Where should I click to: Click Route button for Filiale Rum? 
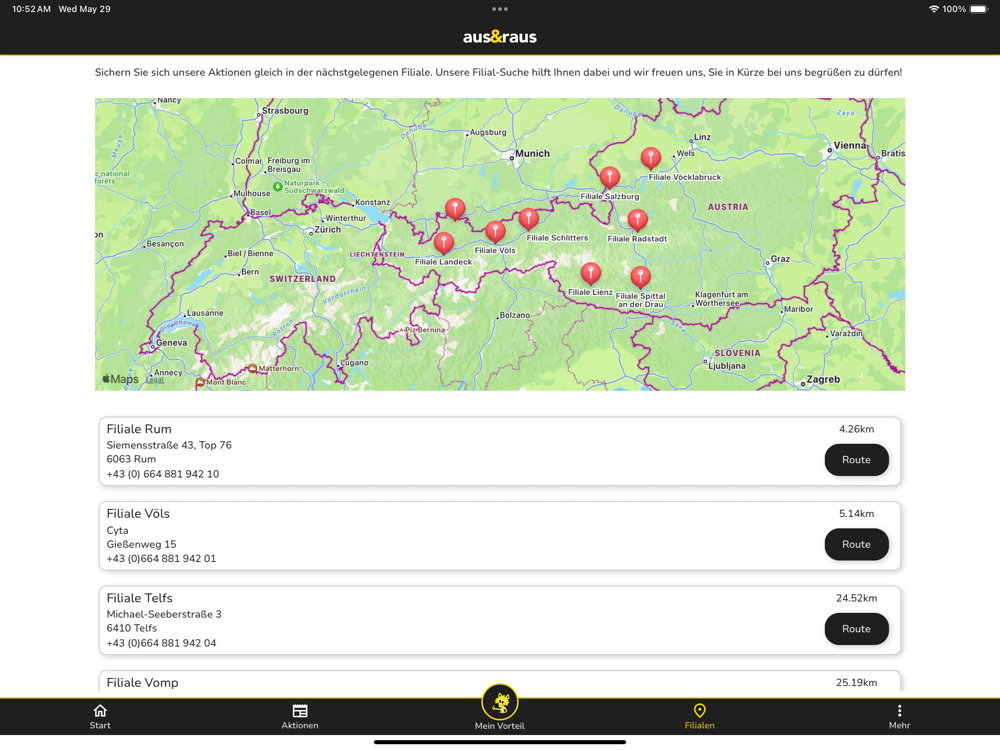coord(856,460)
